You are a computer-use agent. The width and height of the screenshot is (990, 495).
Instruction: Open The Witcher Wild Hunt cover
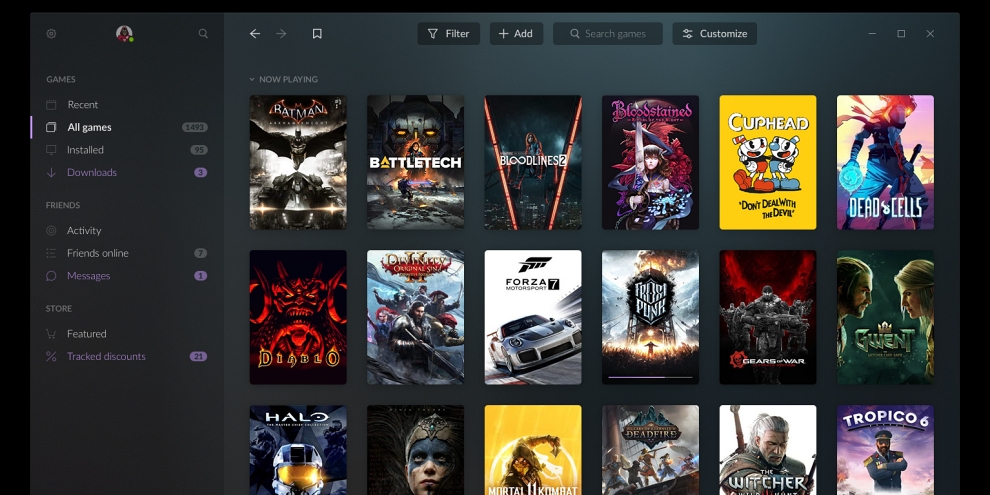pyautogui.click(x=768, y=450)
